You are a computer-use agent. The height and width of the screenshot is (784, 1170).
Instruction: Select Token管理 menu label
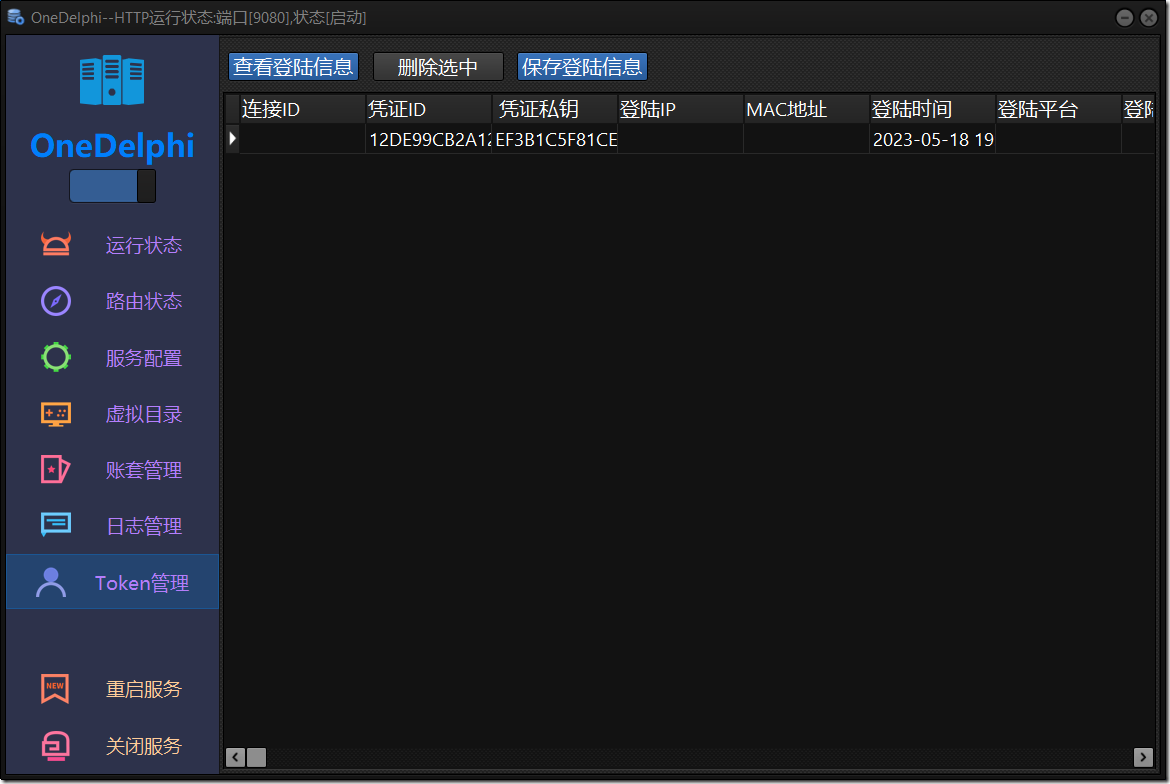pyautogui.click(x=142, y=583)
